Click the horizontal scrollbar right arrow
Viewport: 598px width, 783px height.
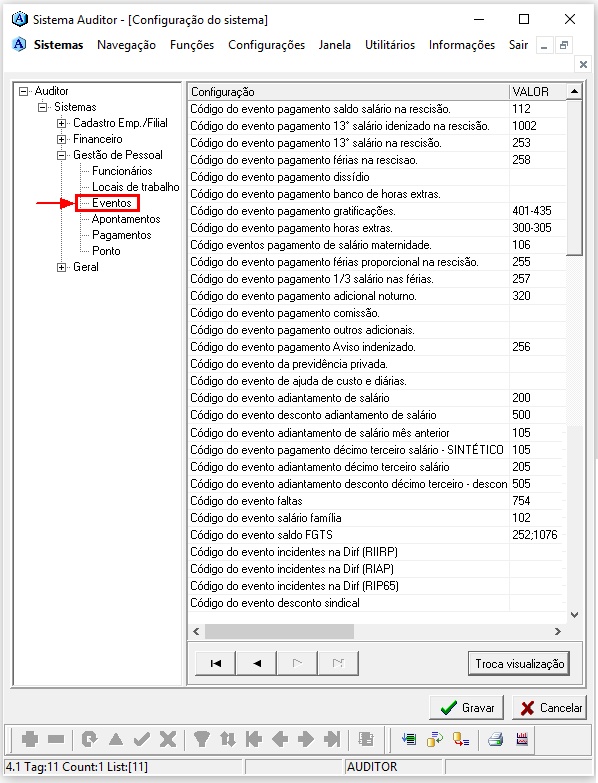[x=558, y=632]
